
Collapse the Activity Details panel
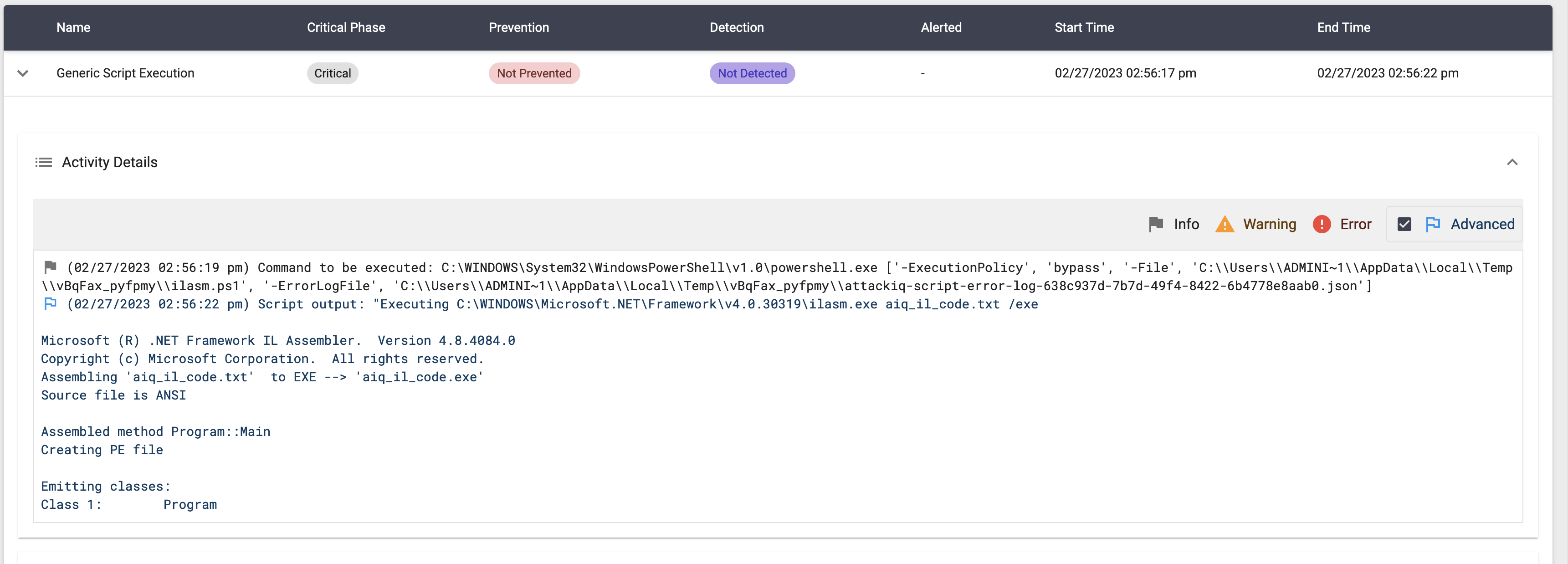(x=1512, y=162)
